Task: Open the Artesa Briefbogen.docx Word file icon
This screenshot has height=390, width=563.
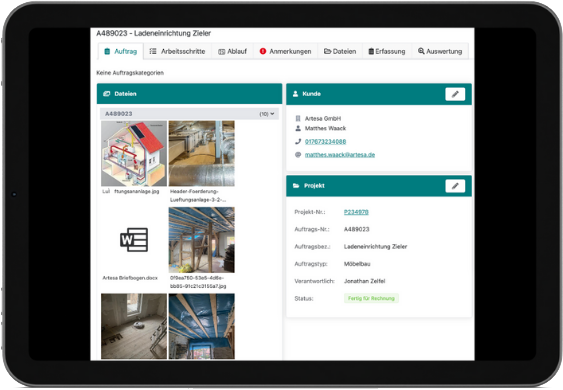Action: (x=134, y=240)
